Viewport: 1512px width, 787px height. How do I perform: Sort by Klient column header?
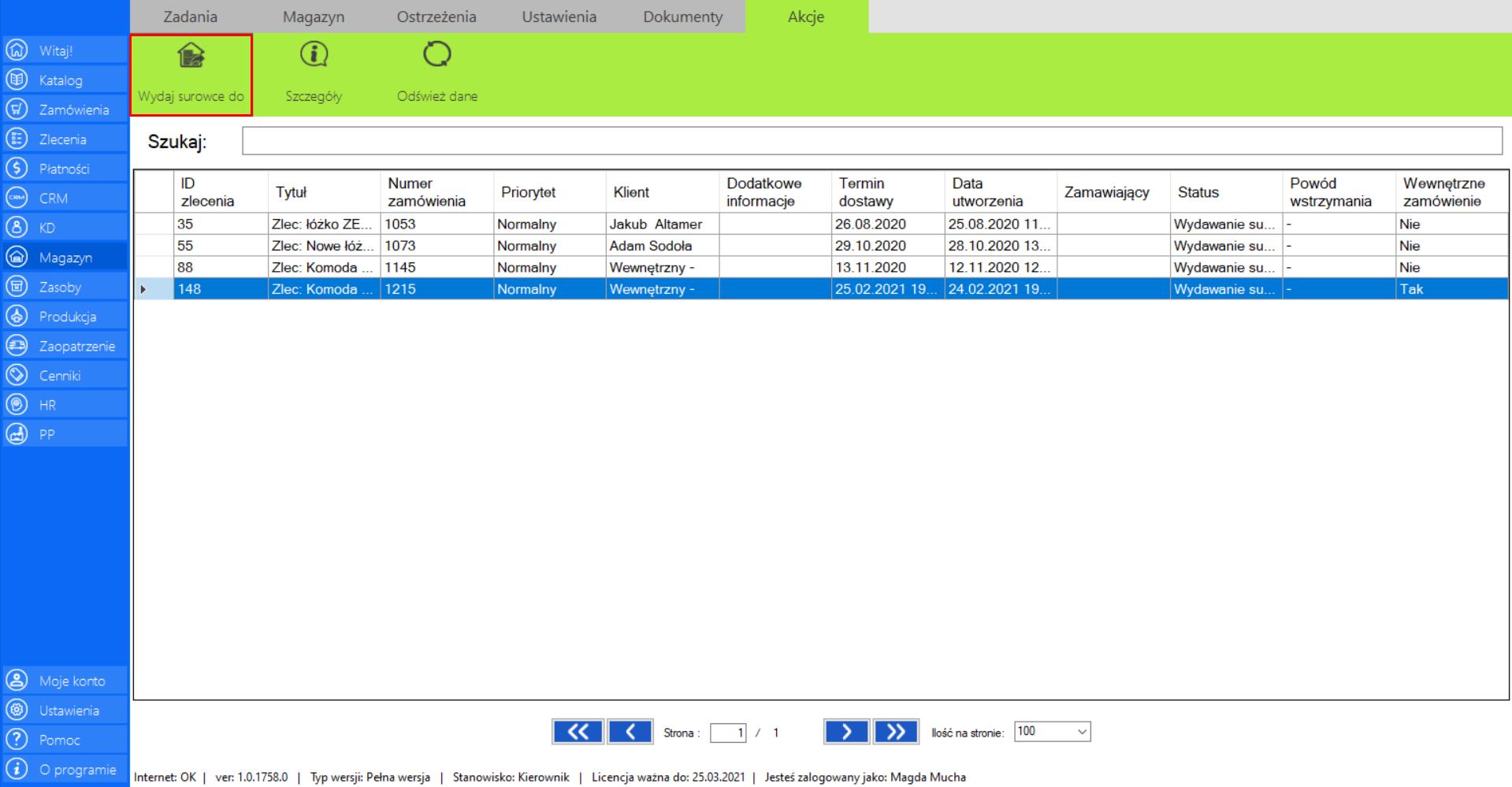[x=663, y=192]
